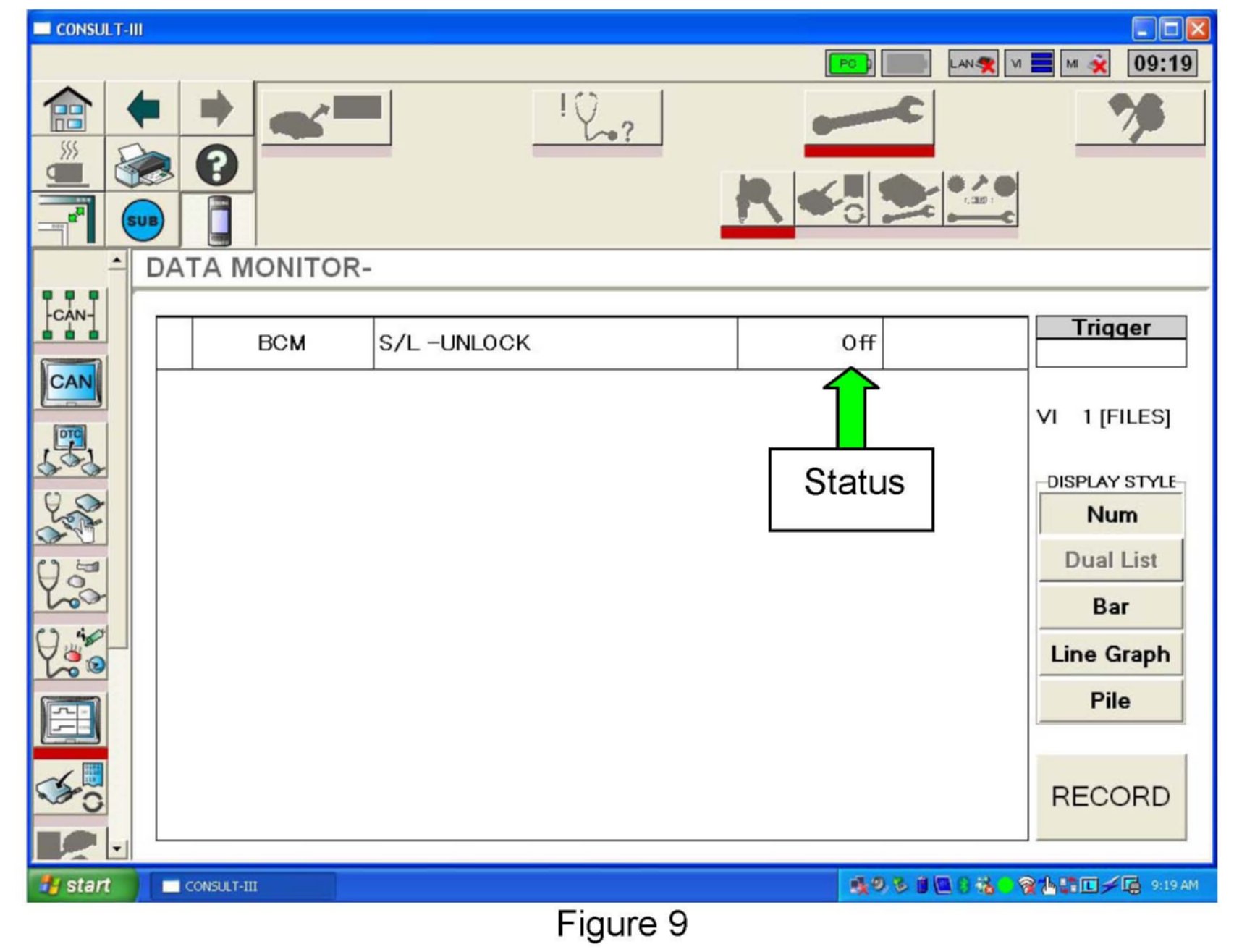Click the BCM cell in data row
This screenshot has width=1234, height=952.
282,343
